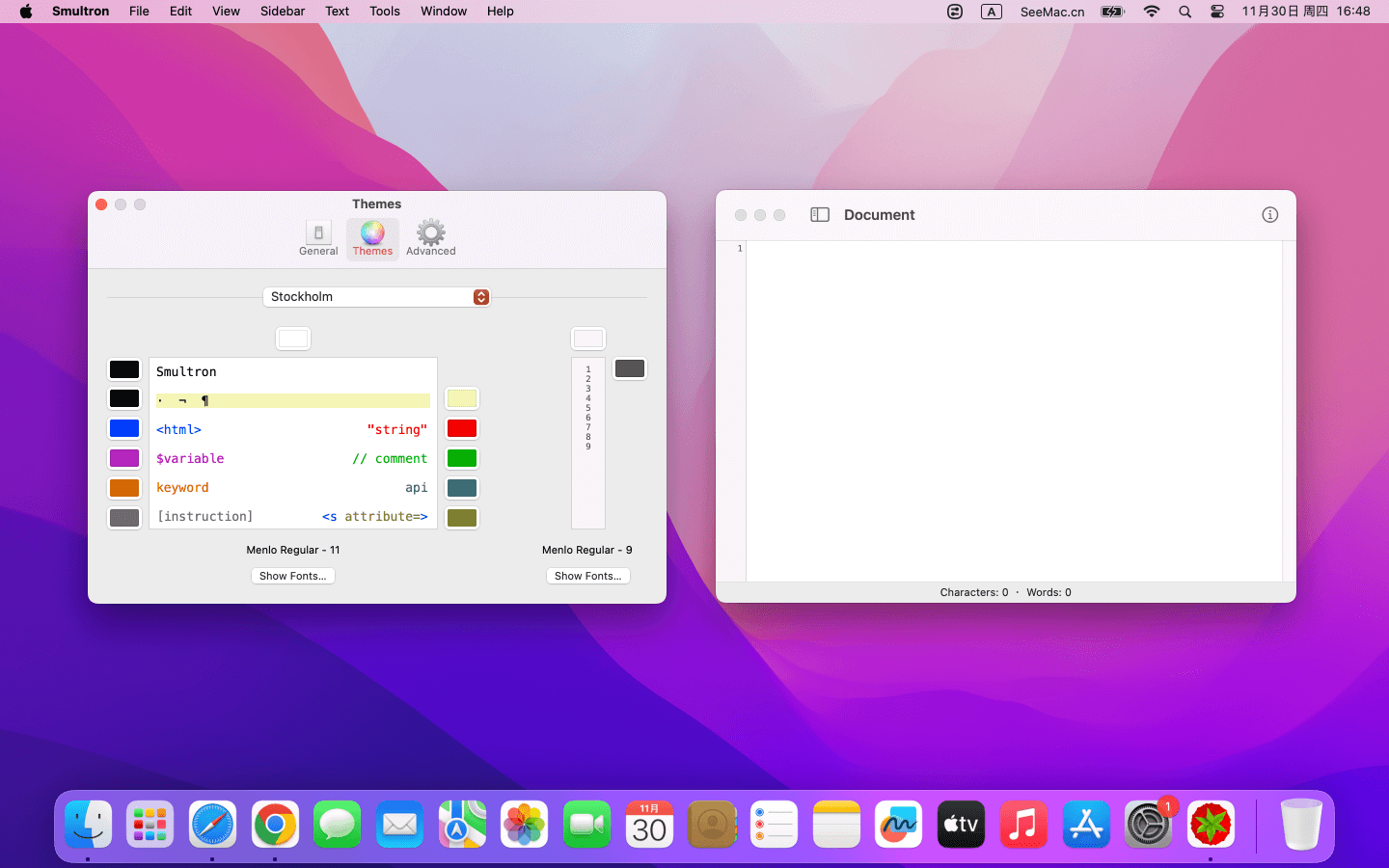
Task: Open Finder from the Dock
Action: pyautogui.click(x=88, y=825)
